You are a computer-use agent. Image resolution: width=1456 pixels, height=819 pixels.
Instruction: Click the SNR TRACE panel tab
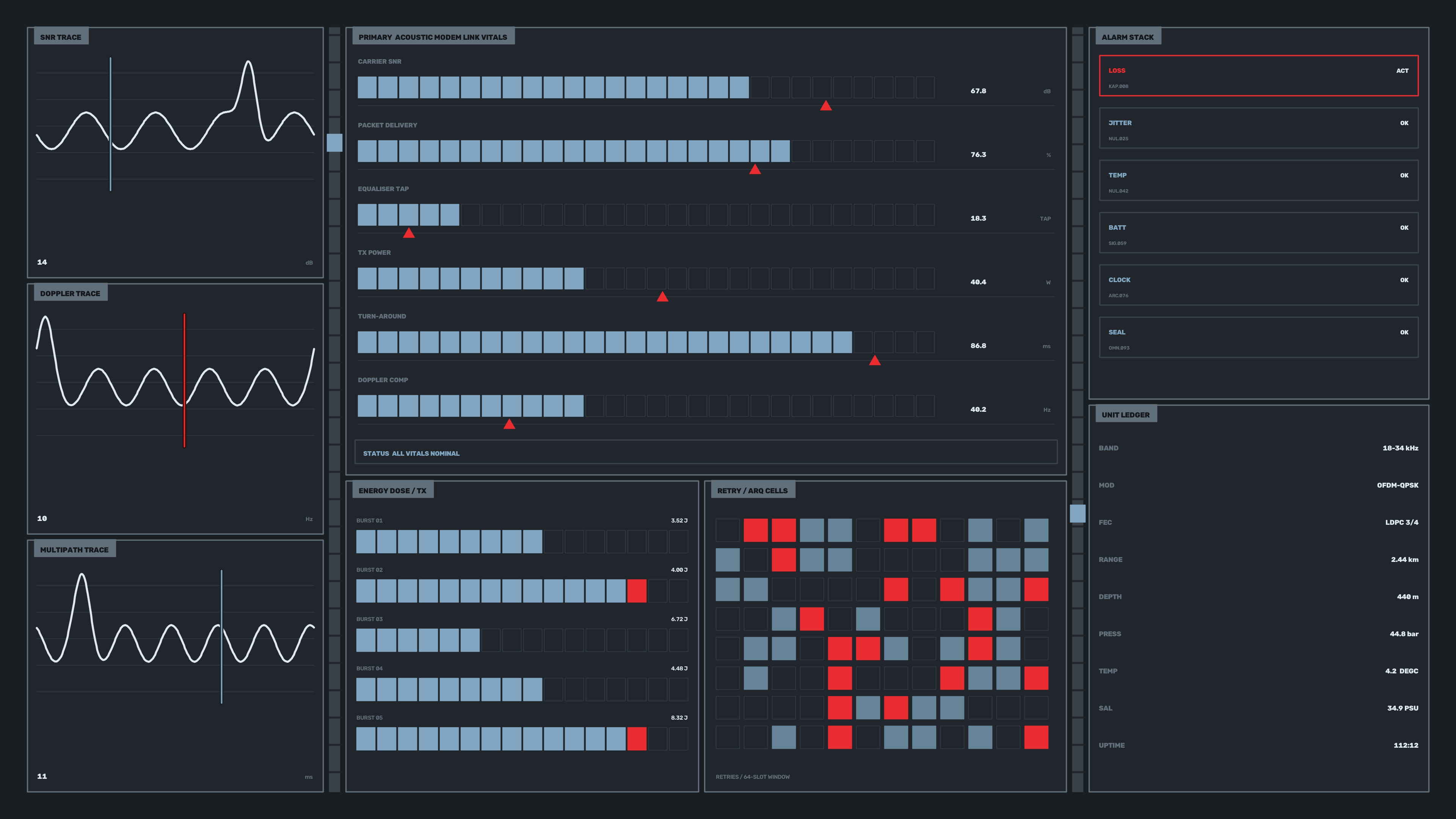(61, 37)
